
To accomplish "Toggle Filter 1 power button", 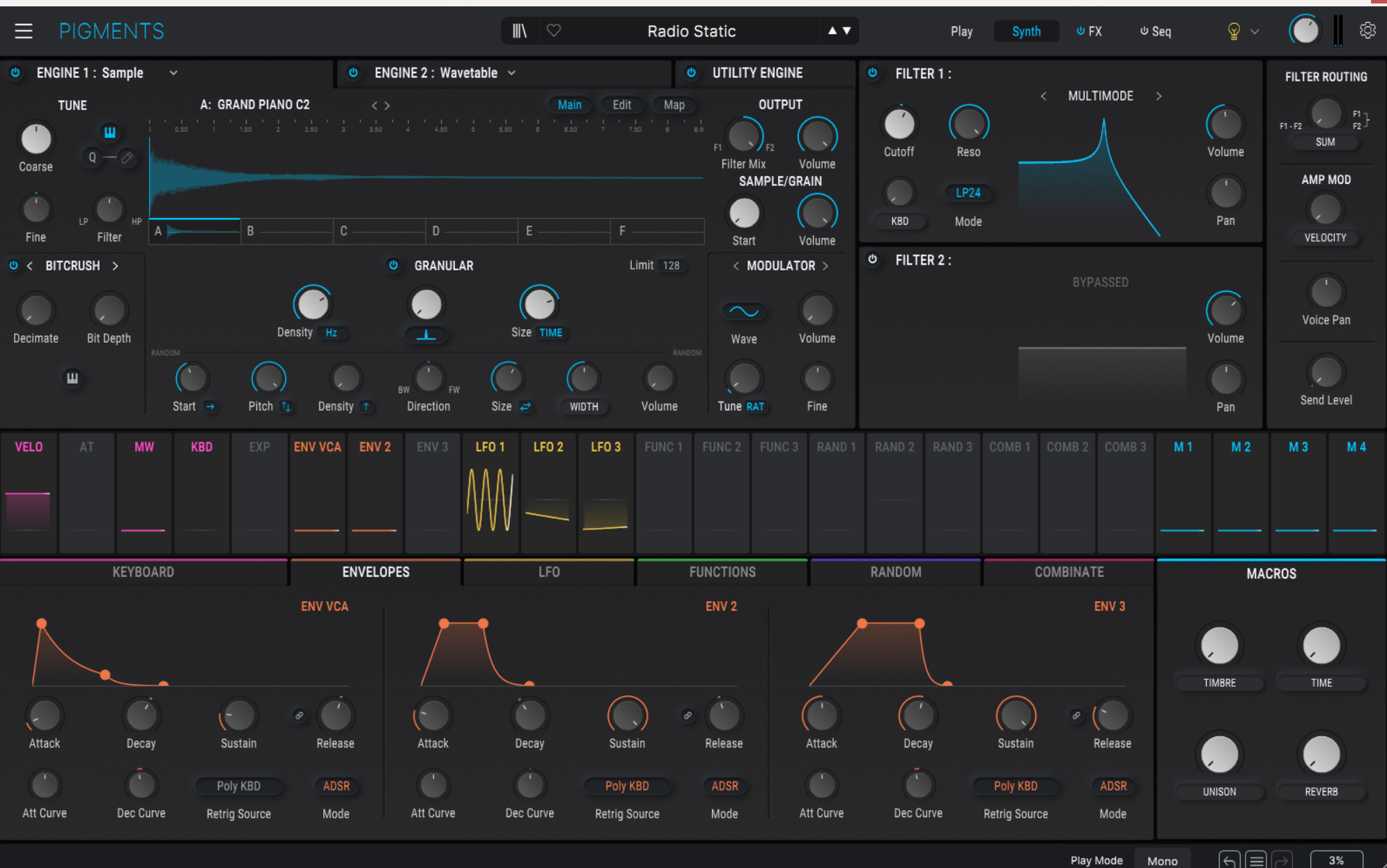I will (872, 72).
